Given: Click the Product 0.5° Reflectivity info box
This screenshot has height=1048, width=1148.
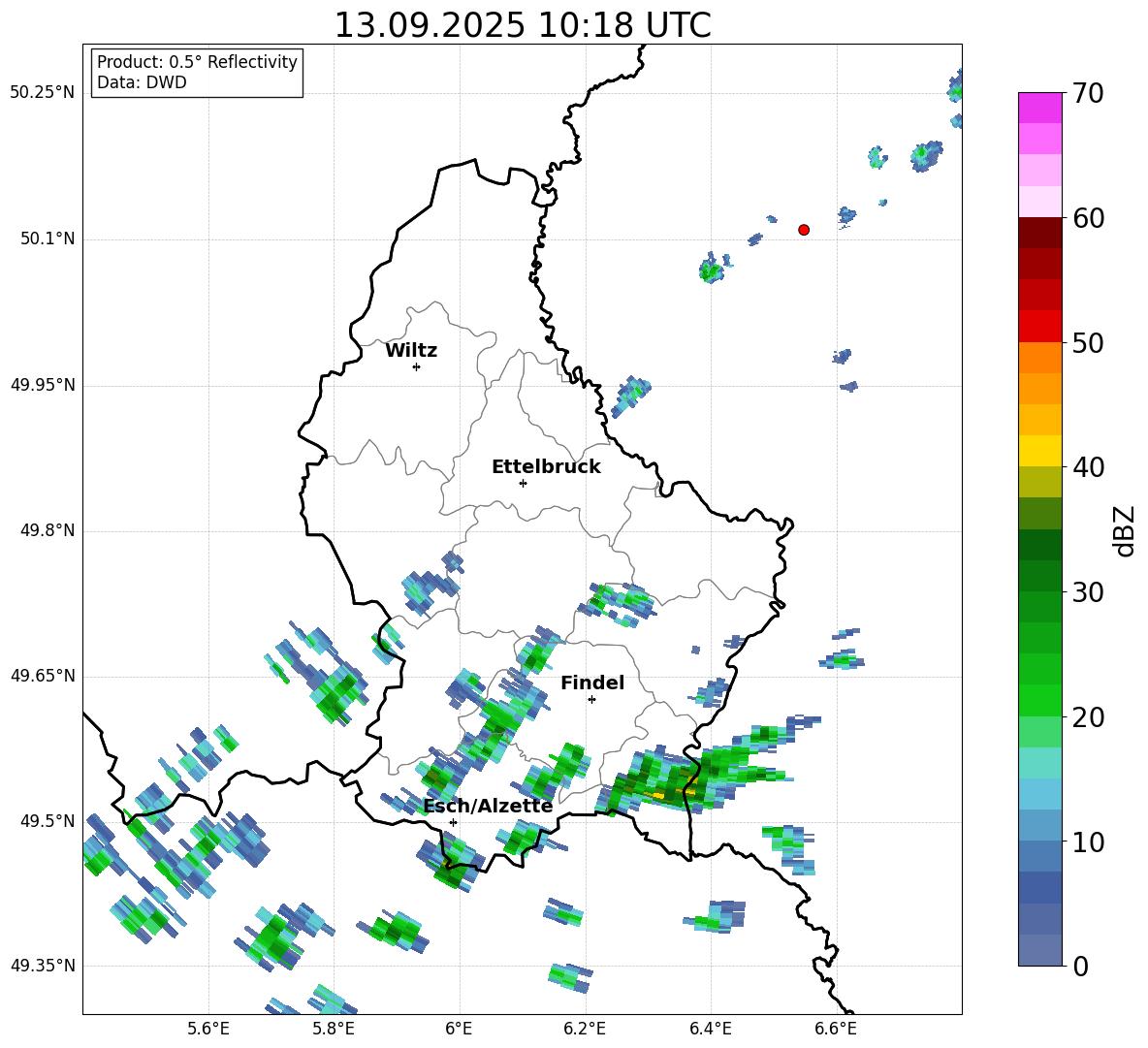Looking at the screenshot, I should tap(197, 73).
